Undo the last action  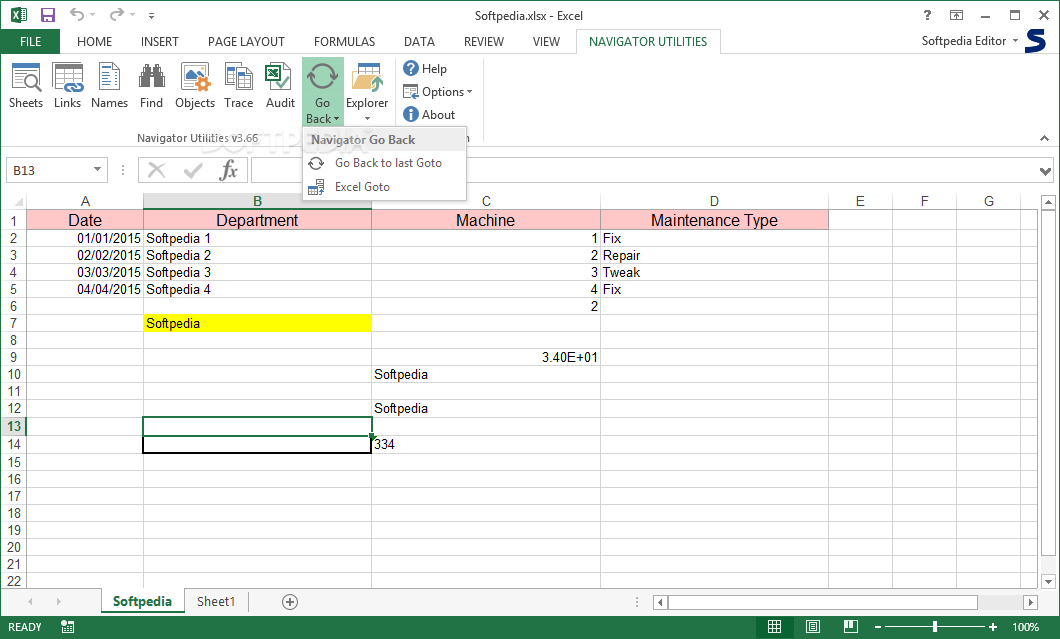coord(77,15)
